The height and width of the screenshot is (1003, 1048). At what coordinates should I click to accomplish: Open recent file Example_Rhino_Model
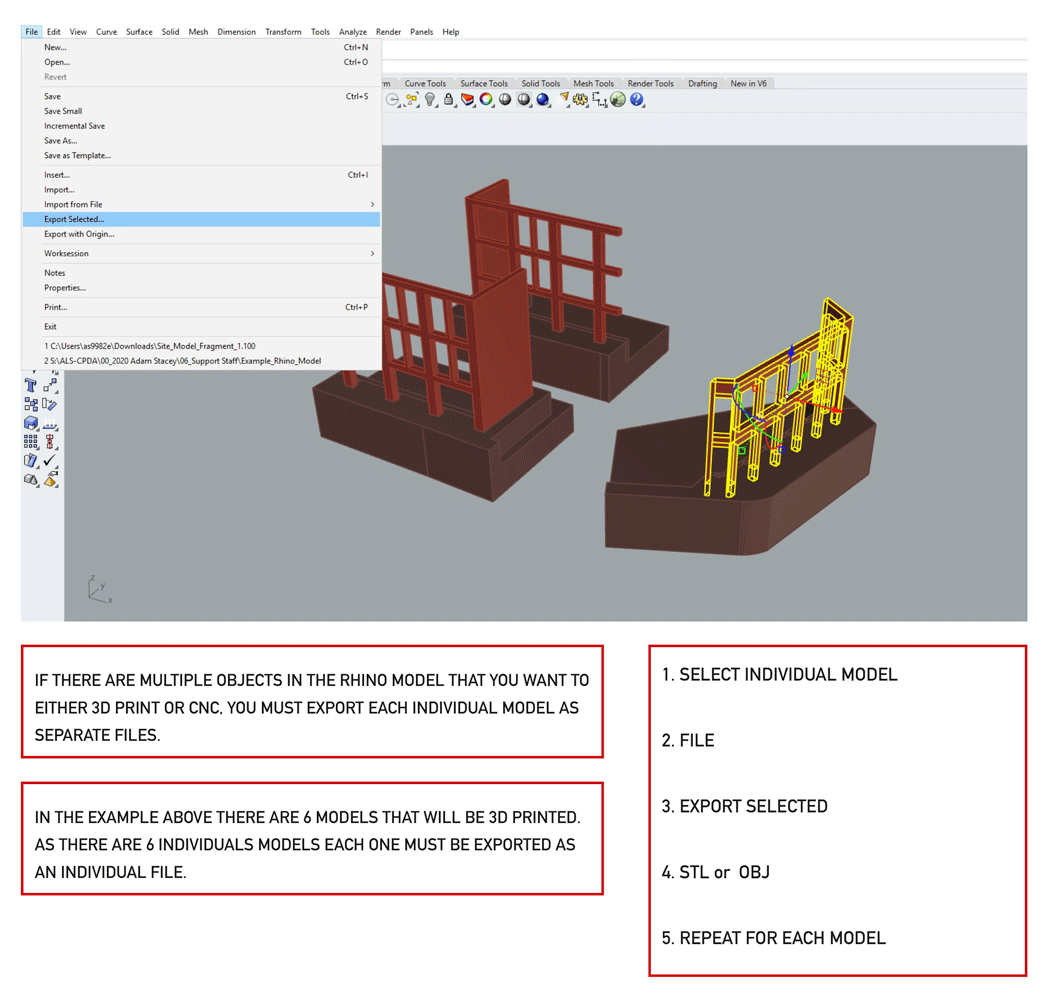pos(182,361)
